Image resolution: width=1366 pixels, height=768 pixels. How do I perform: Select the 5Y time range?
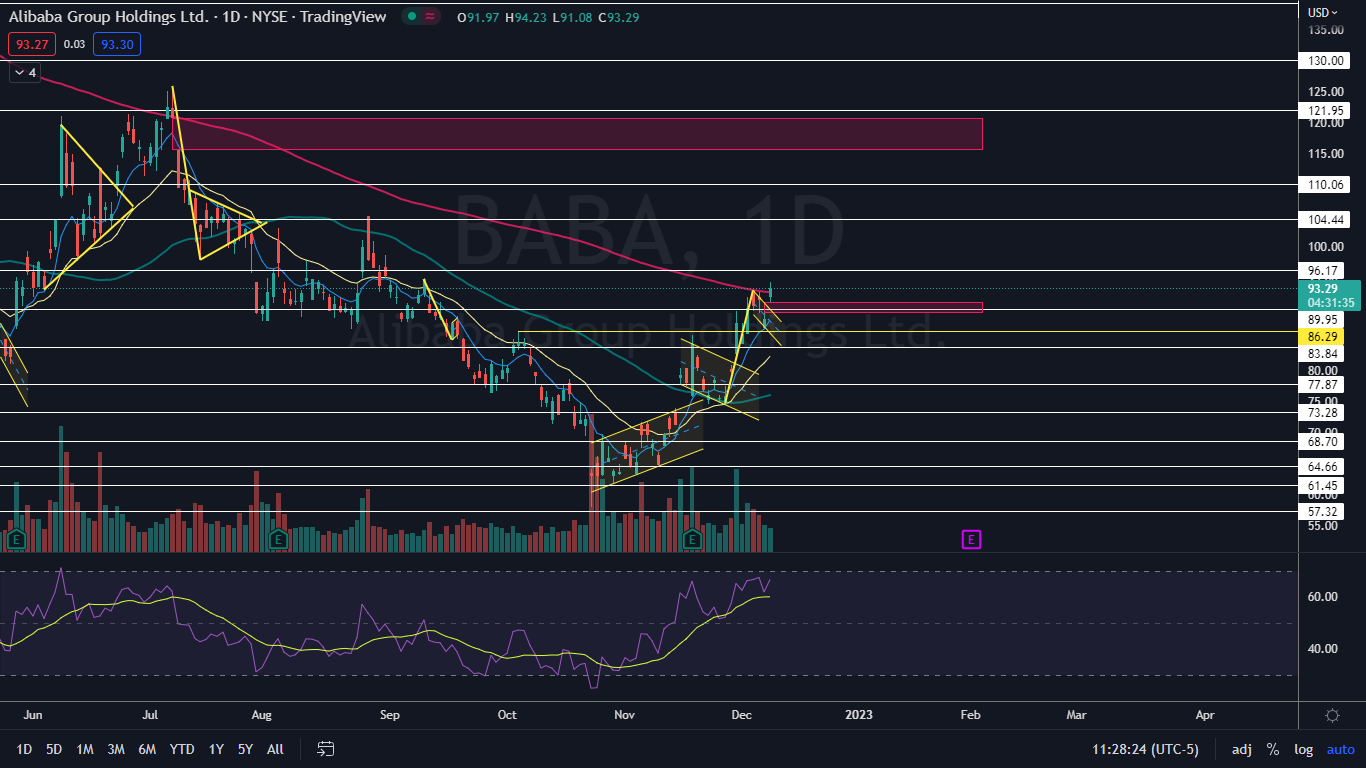coord(246,749)
